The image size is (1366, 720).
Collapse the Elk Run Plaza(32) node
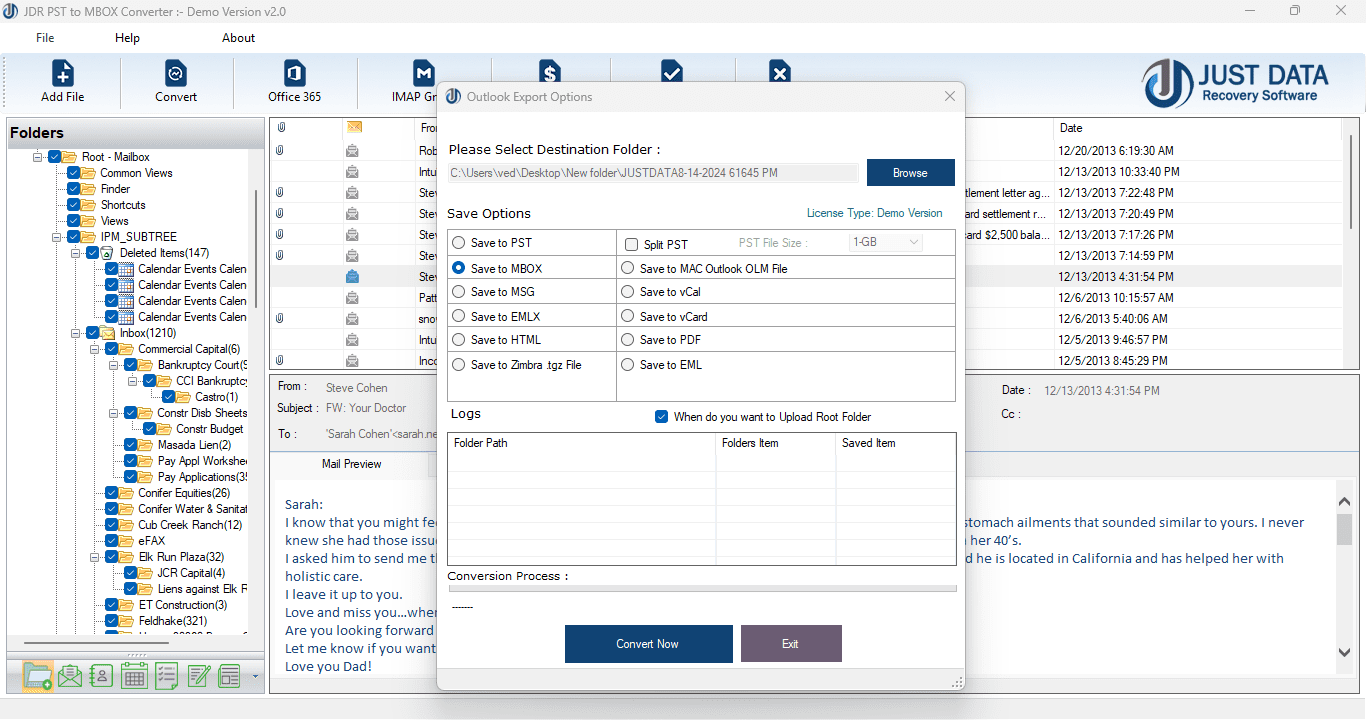pyautogui.click(x=94, y=557)
